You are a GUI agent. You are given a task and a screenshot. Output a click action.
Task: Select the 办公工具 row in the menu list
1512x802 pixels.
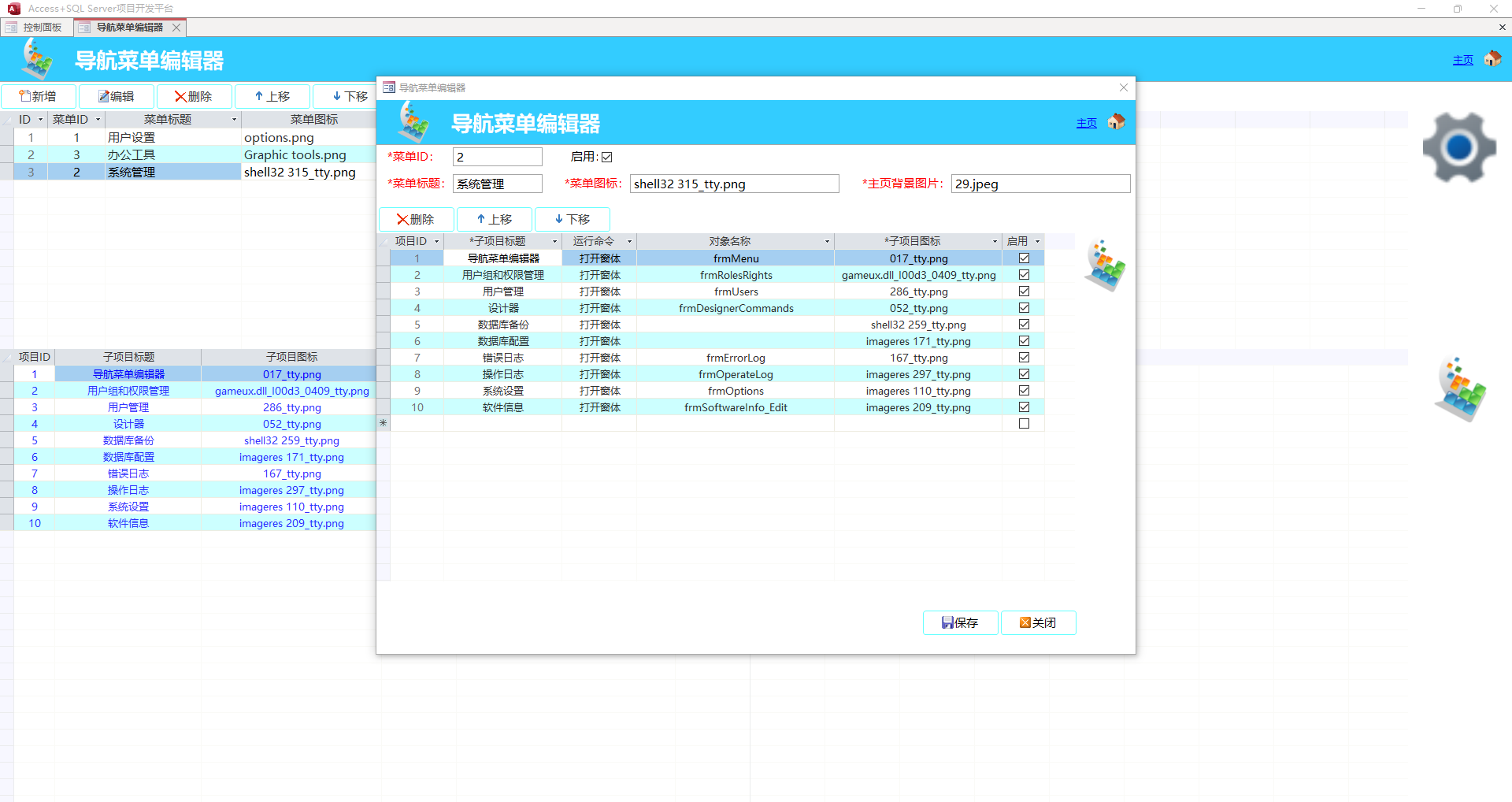click(189, 154)
